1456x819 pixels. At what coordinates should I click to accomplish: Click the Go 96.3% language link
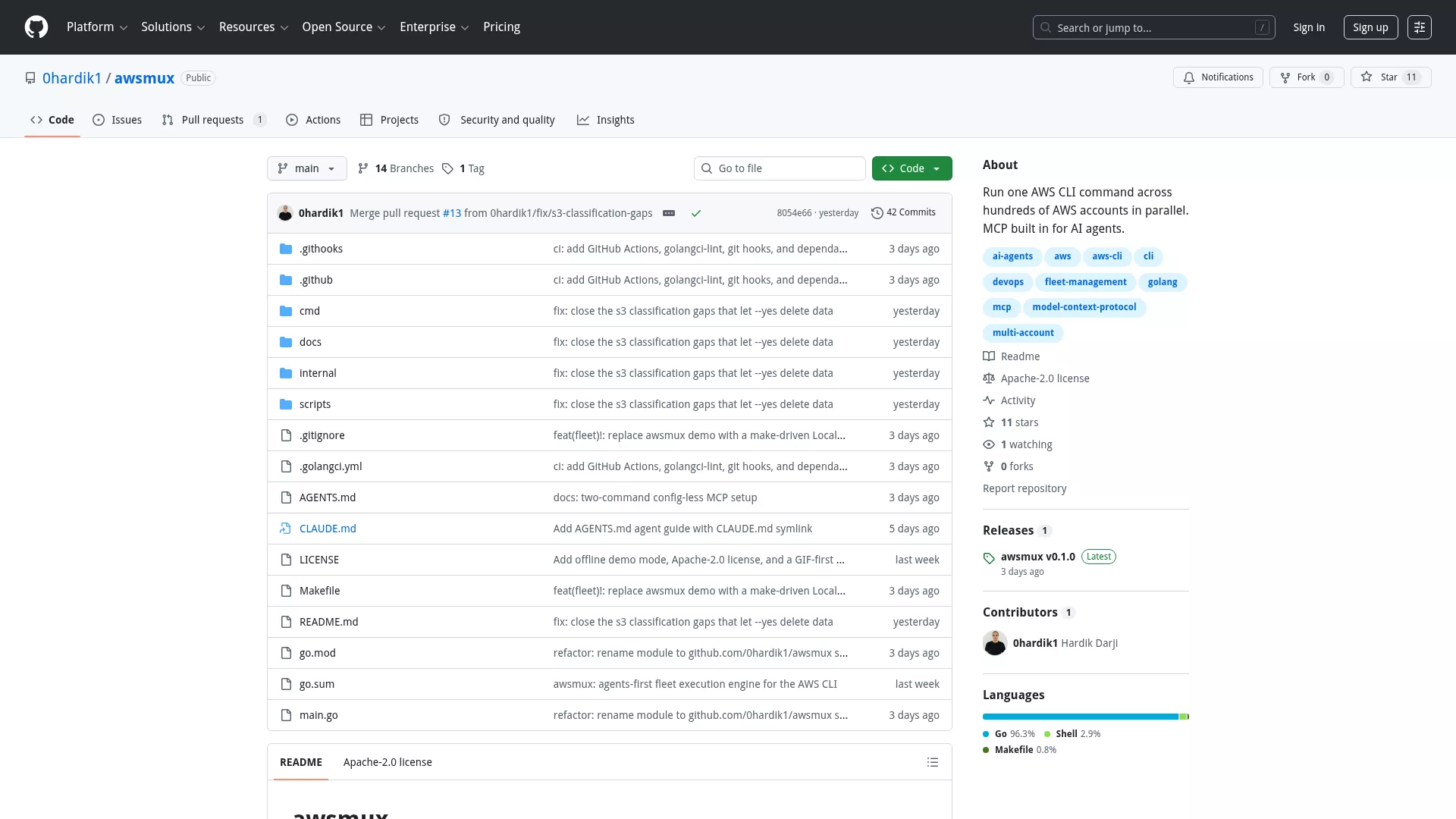1009,734
